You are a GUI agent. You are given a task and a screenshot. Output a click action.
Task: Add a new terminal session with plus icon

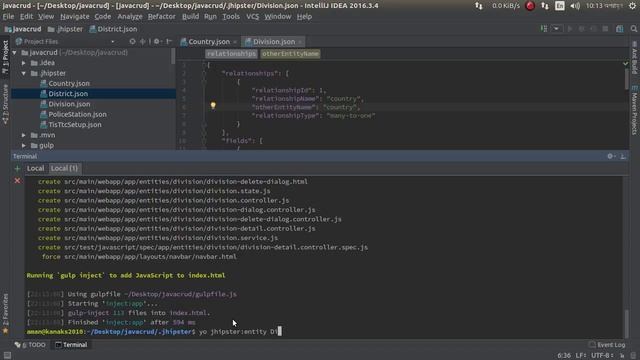click(x=17, y=168)
